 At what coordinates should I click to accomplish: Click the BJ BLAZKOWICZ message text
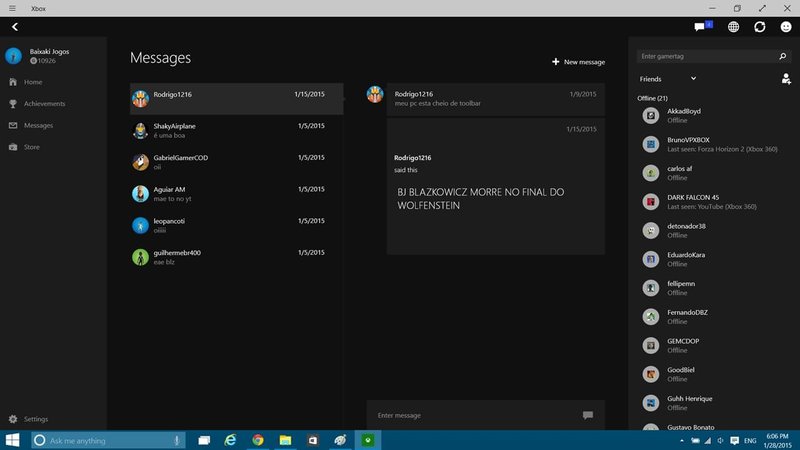pos(481,198)
